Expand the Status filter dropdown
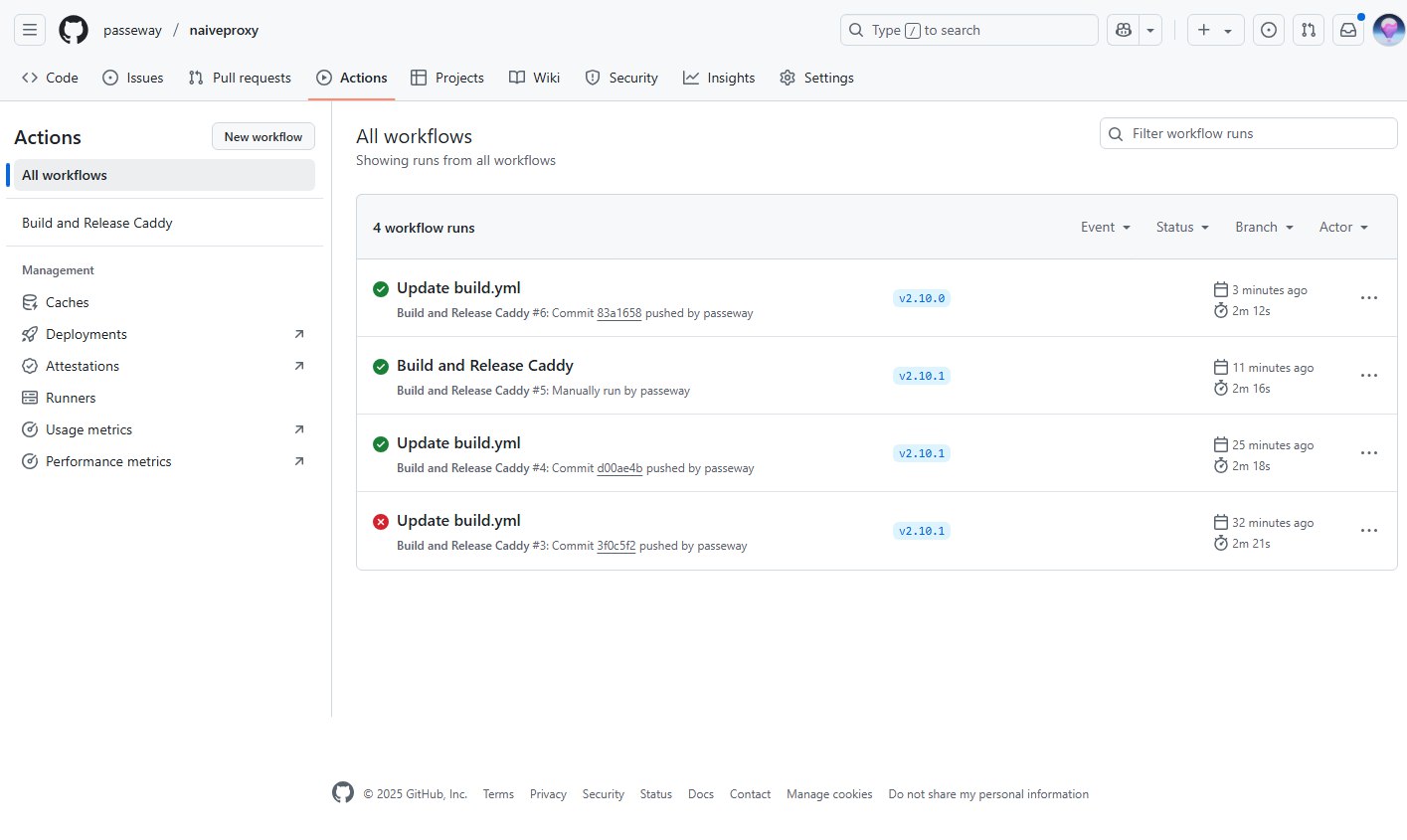 pyautogui.click(x=1182, y=228)
